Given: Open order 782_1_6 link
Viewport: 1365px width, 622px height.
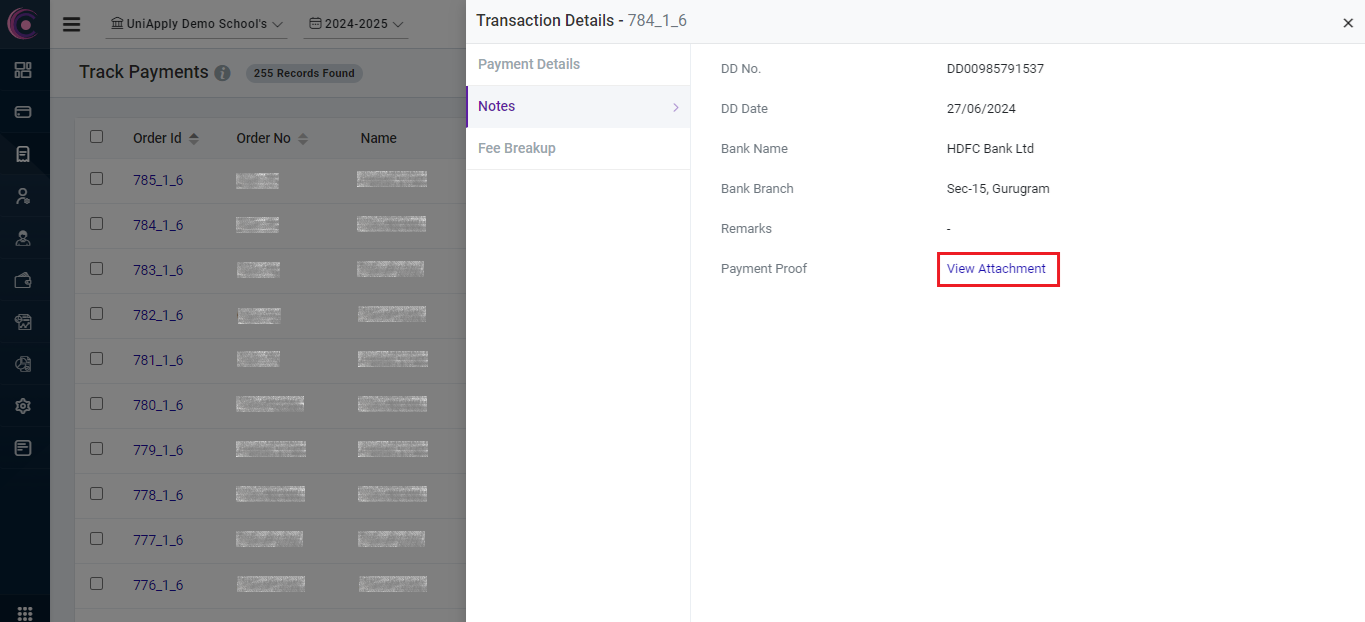Looking at the screenshot, I should point(158,315).
